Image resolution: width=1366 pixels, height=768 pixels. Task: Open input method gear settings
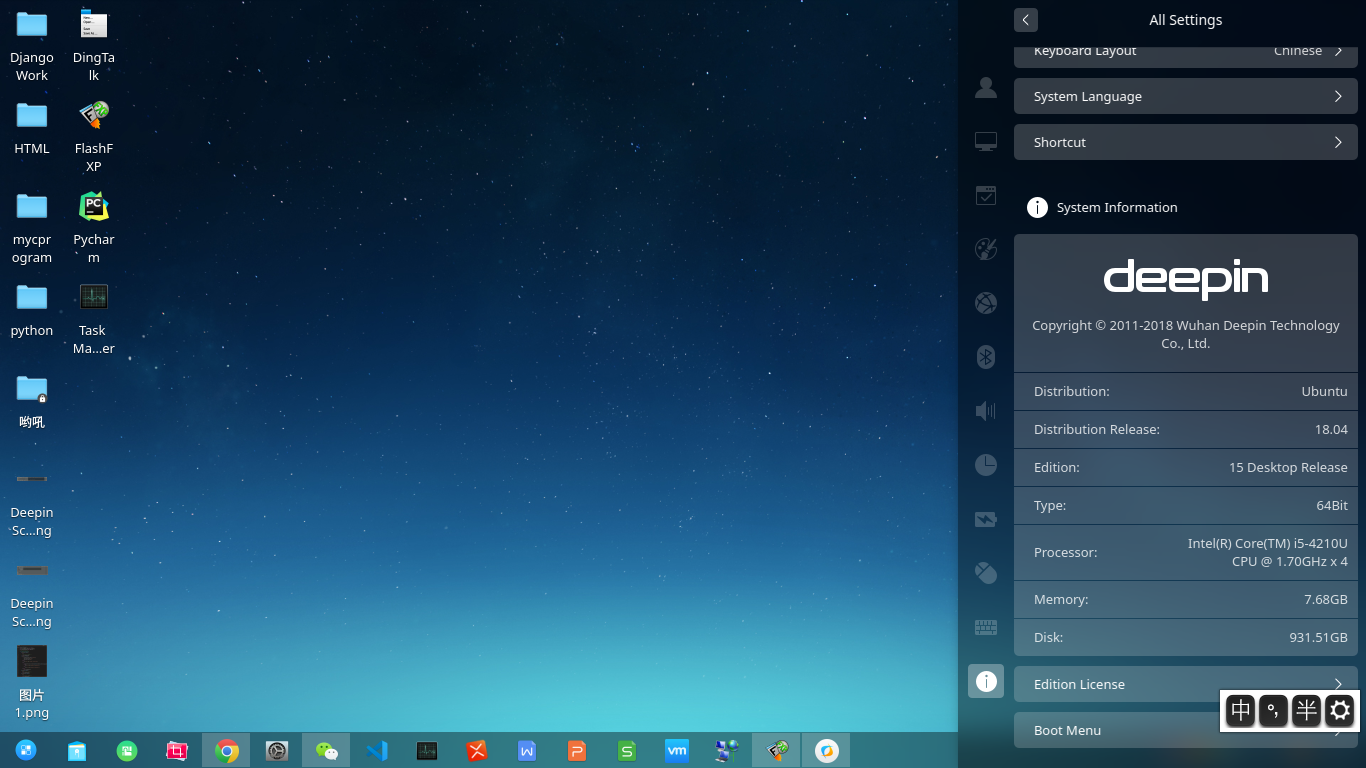(1340, 711)
